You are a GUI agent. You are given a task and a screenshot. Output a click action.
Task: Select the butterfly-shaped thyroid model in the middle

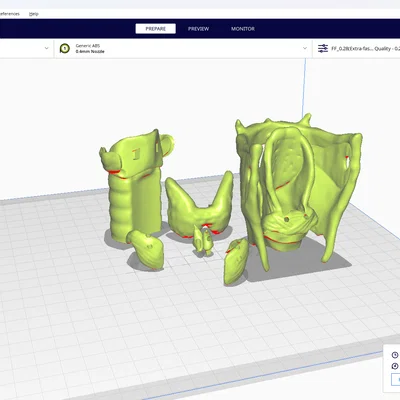pos(199,207)
